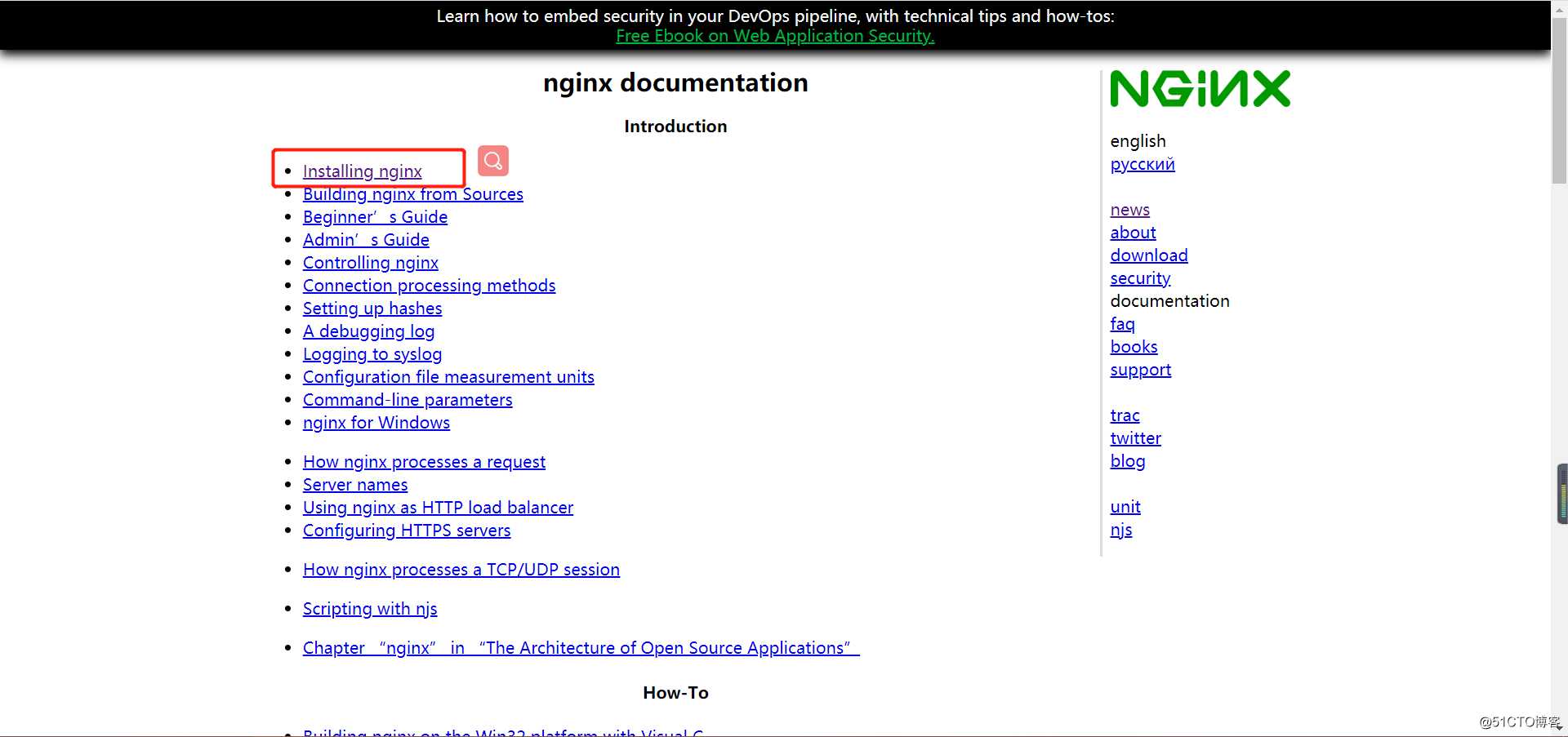Open the Installing nginx link
1568x737 pixels.
(x=362, y=171)
